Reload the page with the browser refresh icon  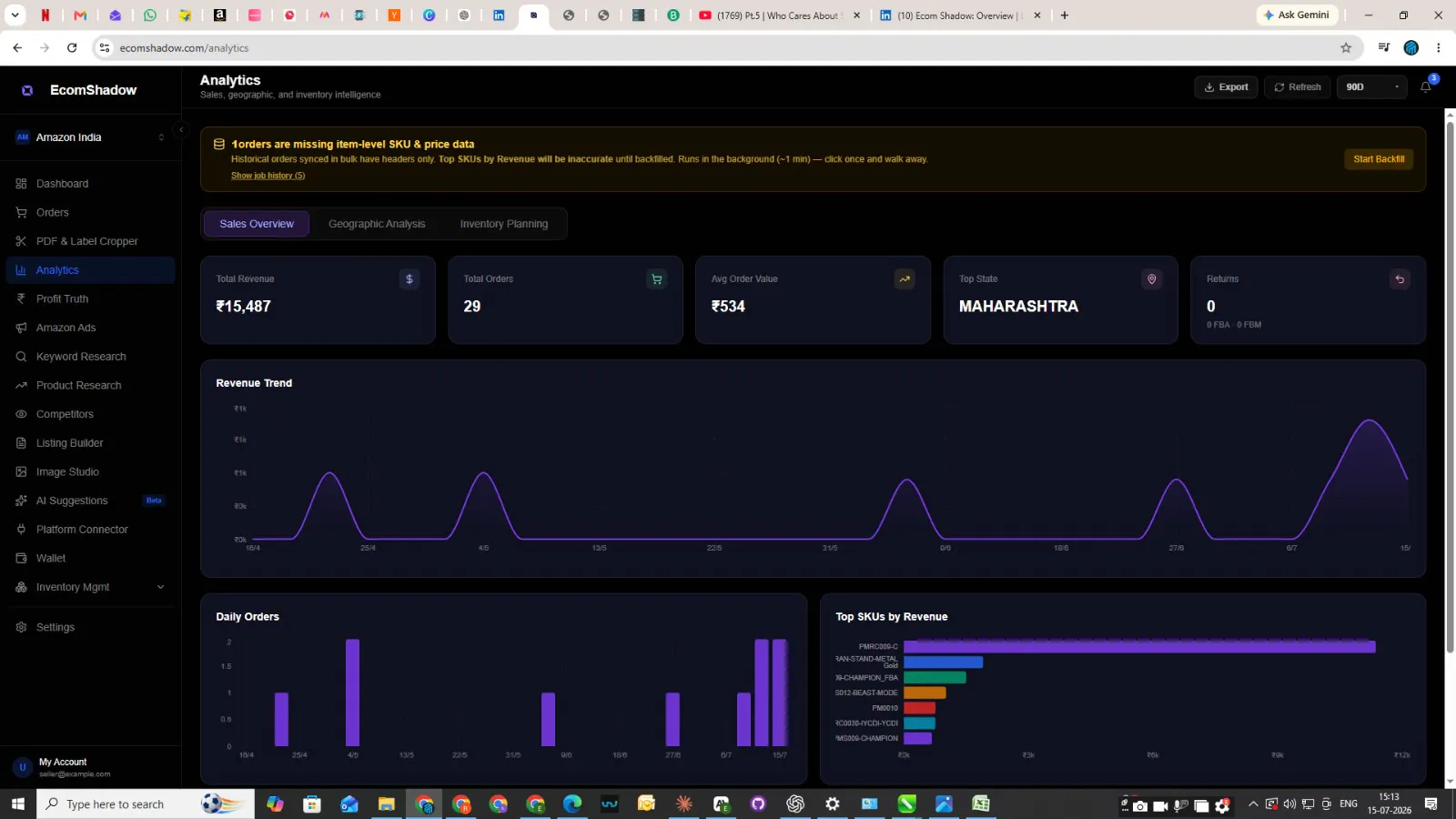tap(72, 48)
